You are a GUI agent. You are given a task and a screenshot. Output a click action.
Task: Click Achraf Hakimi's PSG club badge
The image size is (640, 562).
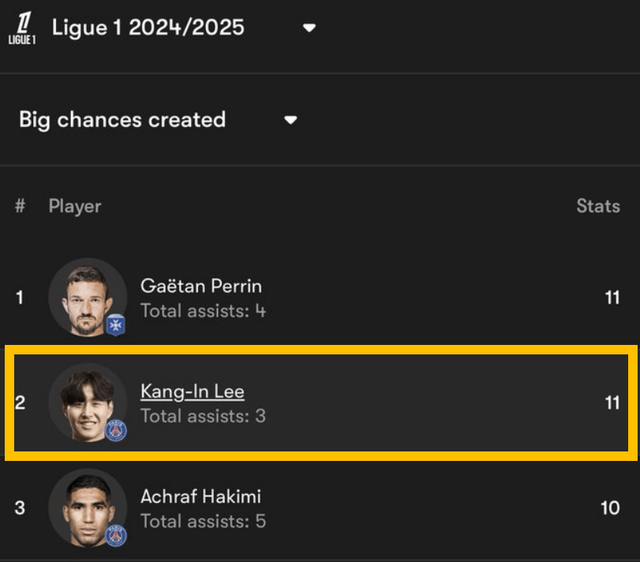pyautogui.click(x=115, y=536)
